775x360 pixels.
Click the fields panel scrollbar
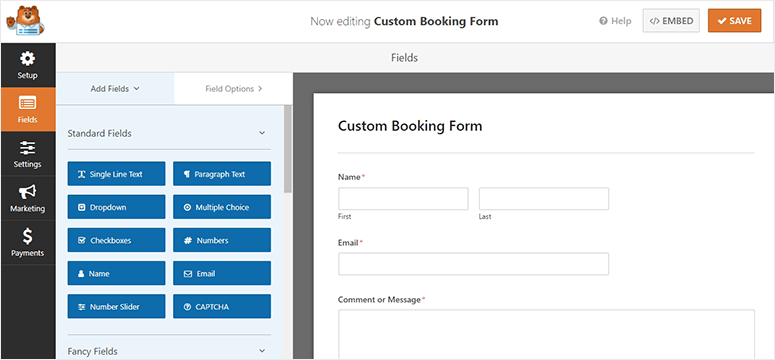click(288, 149)
